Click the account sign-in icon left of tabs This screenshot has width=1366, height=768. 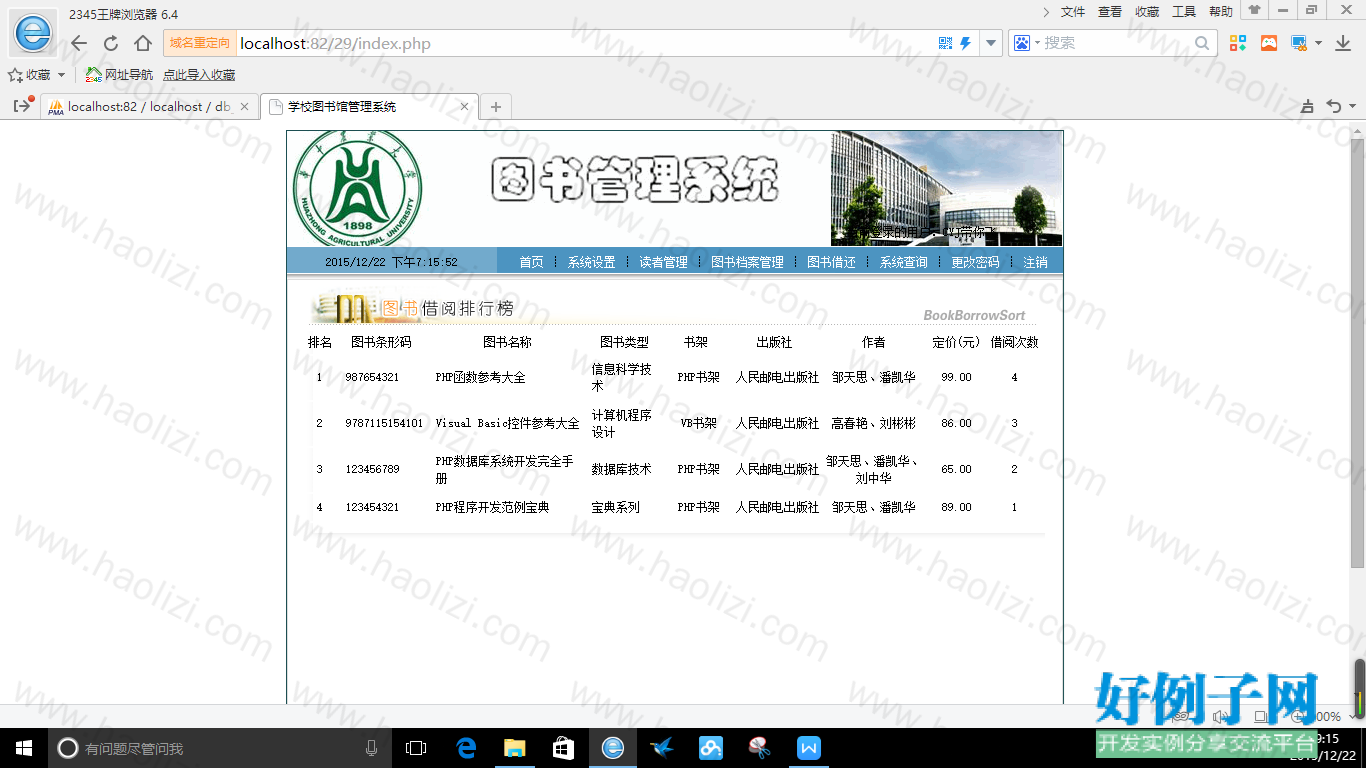23,105
